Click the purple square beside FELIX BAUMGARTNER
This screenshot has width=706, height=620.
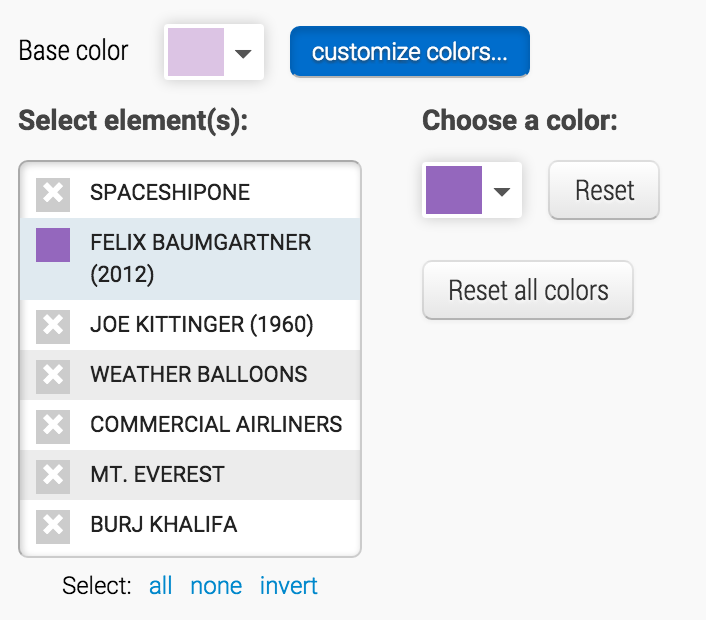[53, 244]
